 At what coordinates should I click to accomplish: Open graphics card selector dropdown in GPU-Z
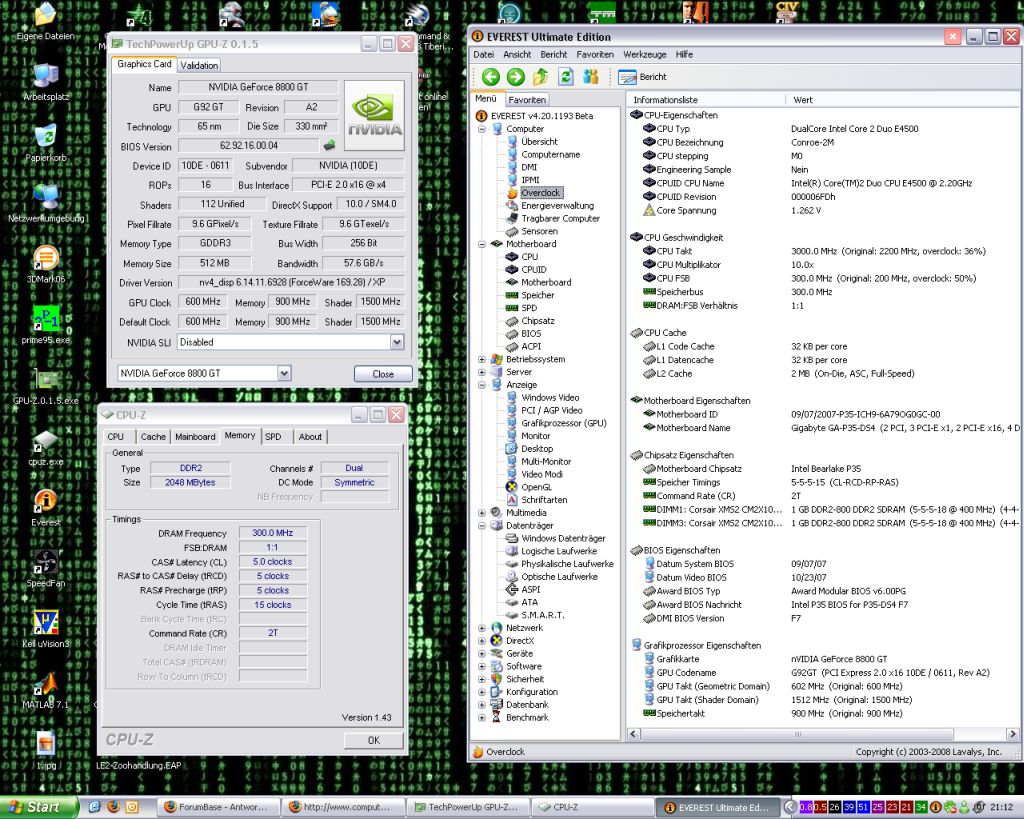(284, 374)
